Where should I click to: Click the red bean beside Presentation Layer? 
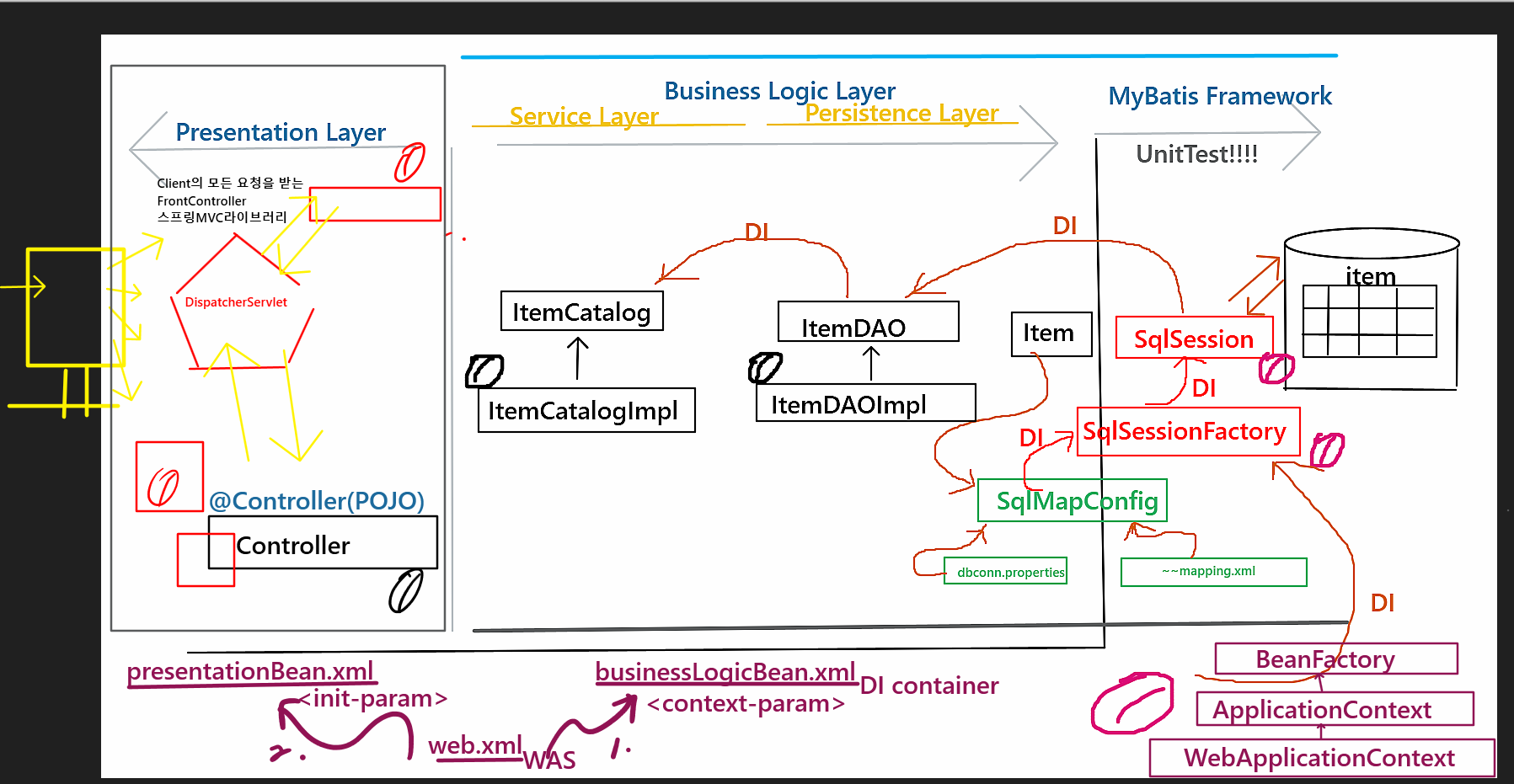tap(409, 163)
